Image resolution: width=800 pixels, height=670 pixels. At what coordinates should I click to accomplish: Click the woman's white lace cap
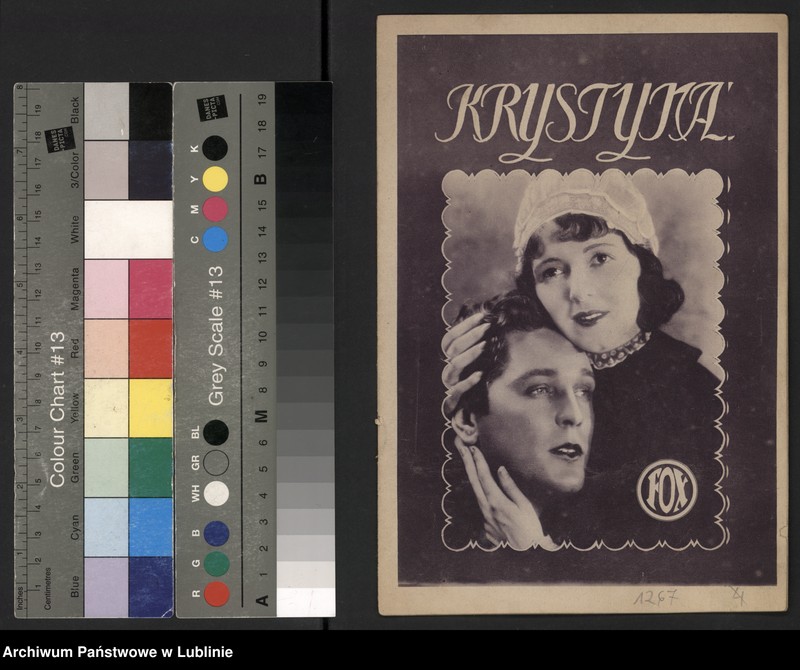coord(585,213)
